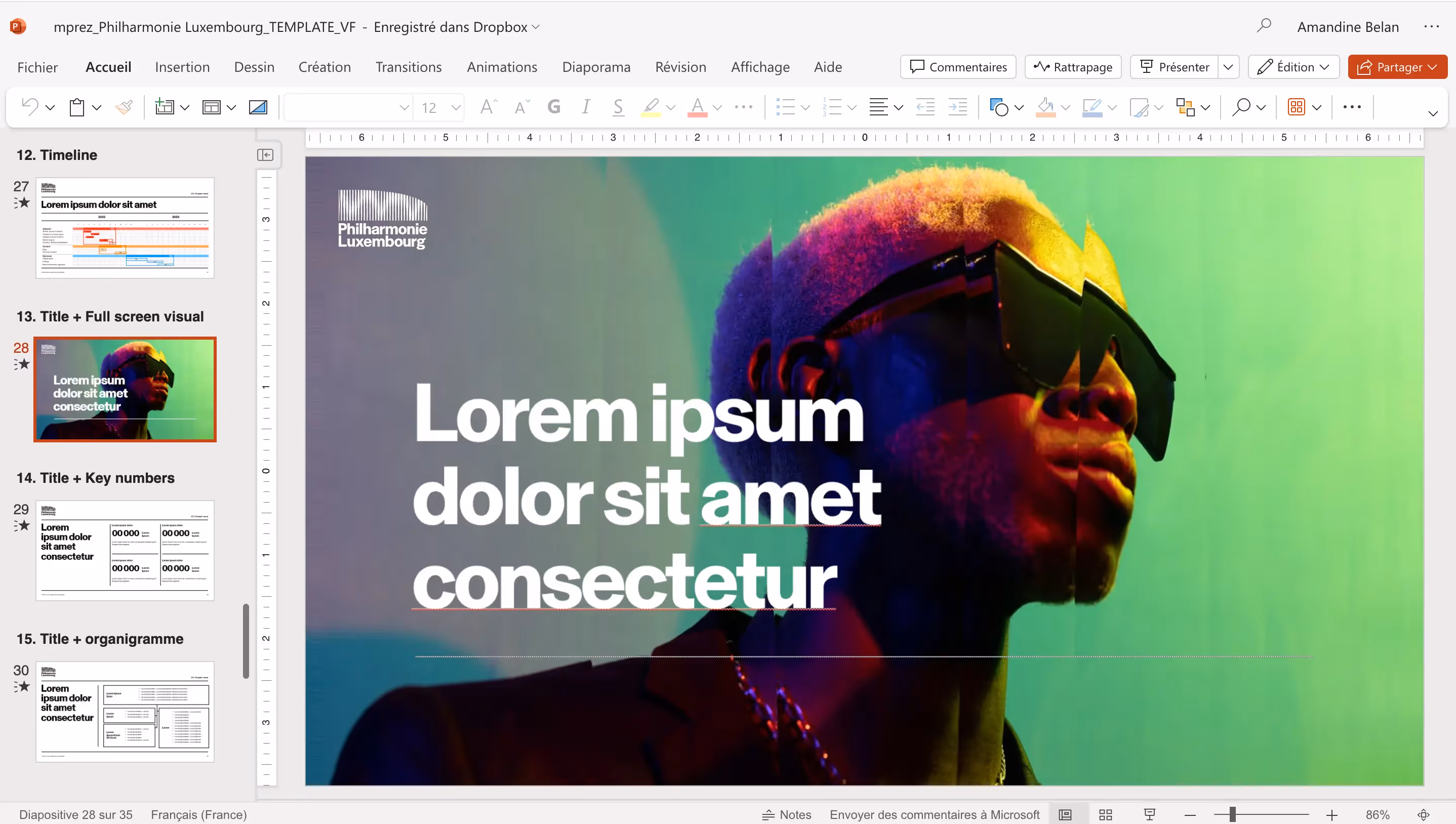
Task: Toggle bold with the G icon
Action: coord(554,107)
